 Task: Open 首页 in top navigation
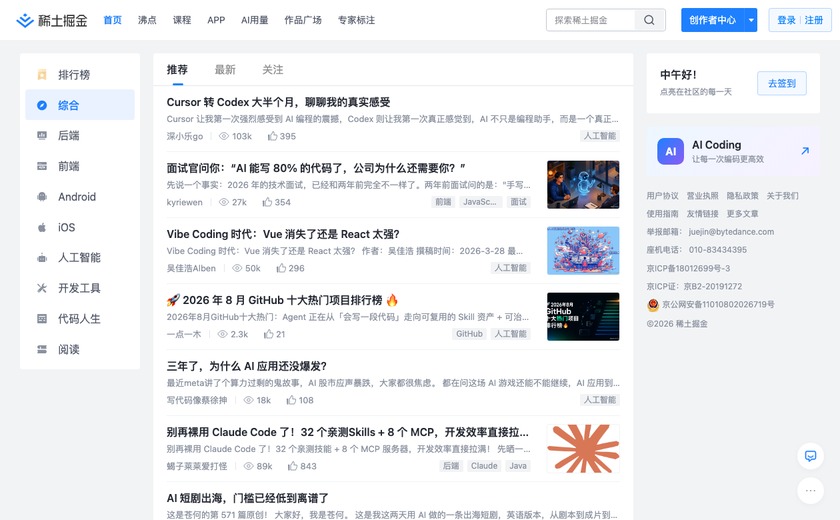(x=112, y=20)
